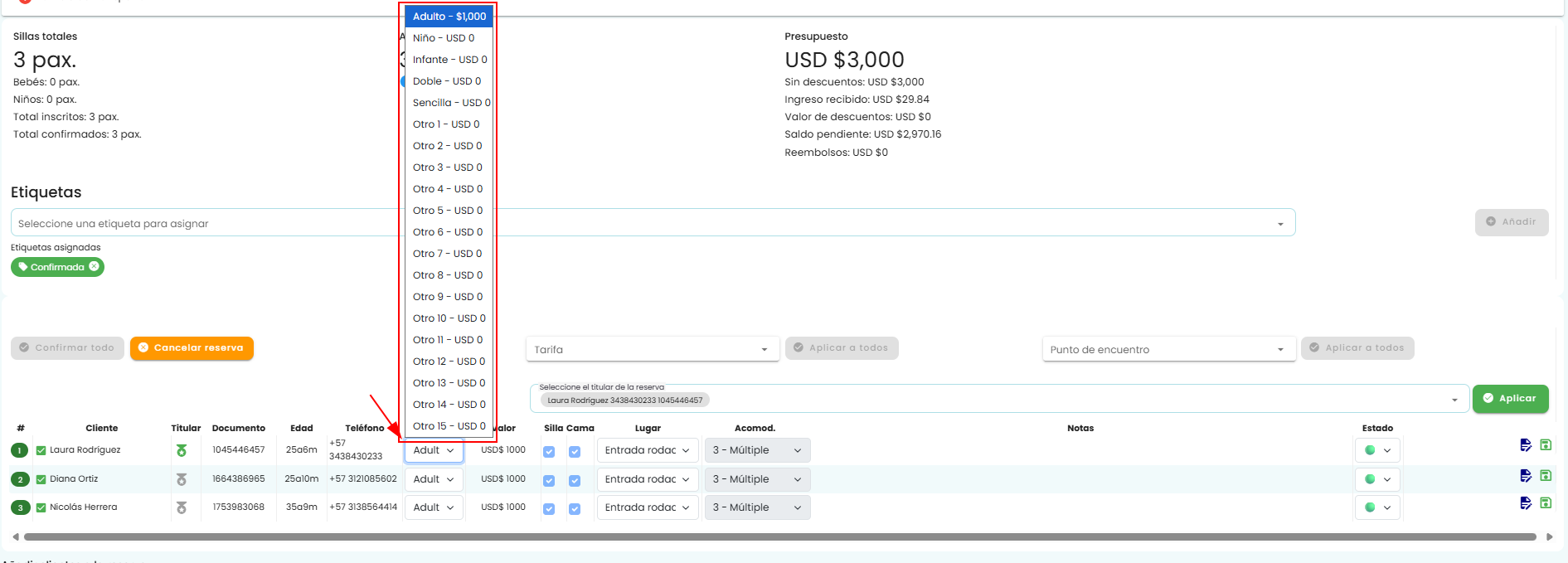Expand the Punto de encuentro dropdown
This screenshot has height=563, width=1568.
1168,349
